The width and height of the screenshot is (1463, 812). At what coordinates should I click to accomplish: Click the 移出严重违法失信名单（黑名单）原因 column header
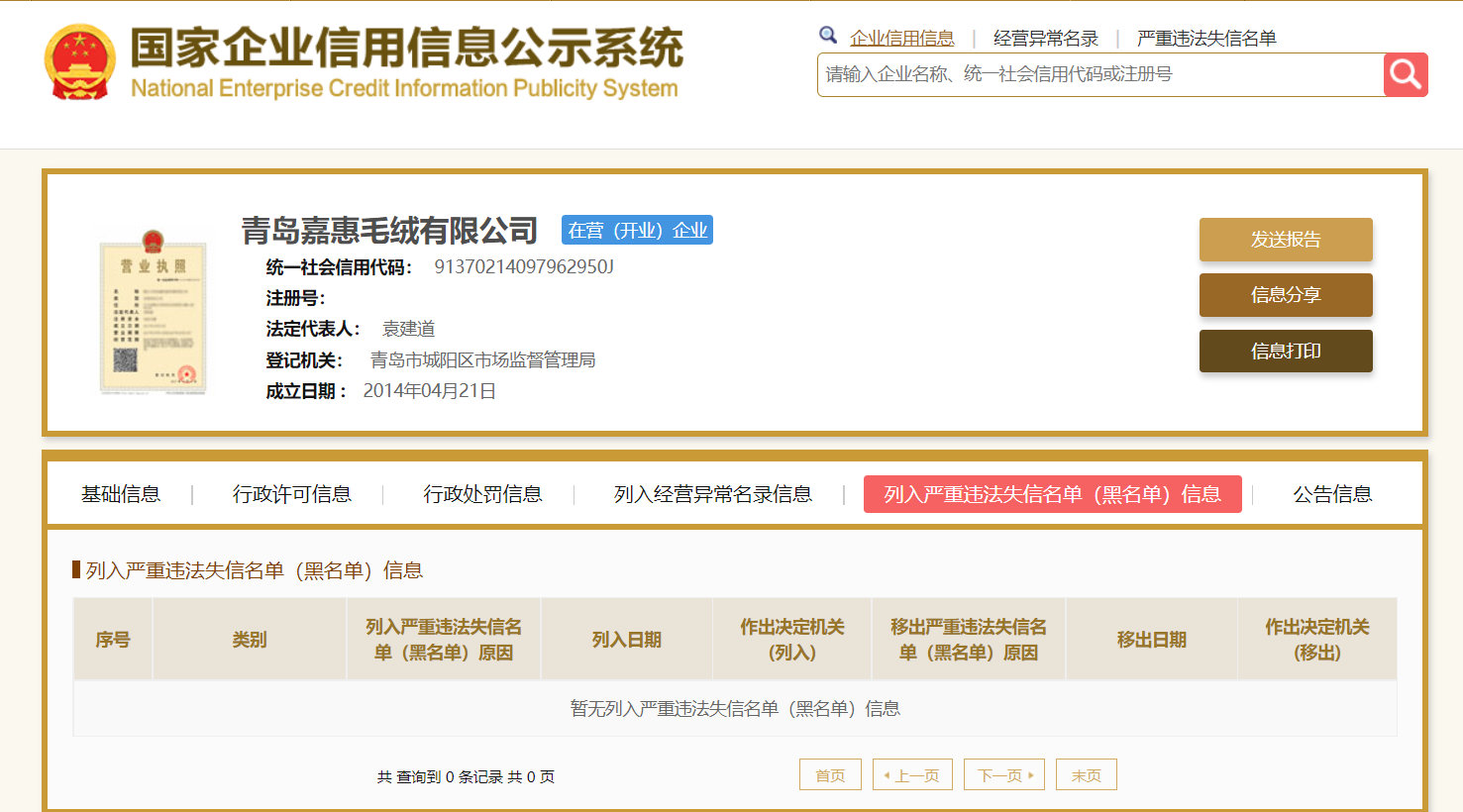[x=969, y=639]
